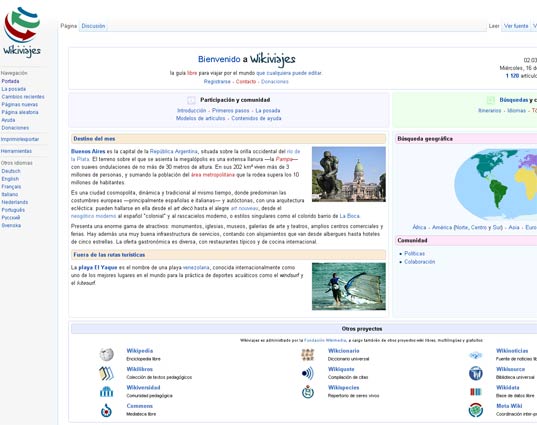This screenshot has width=537, height=425.
Task: Expand Imprimir/exportar section
Action: (x=20, y=139)
